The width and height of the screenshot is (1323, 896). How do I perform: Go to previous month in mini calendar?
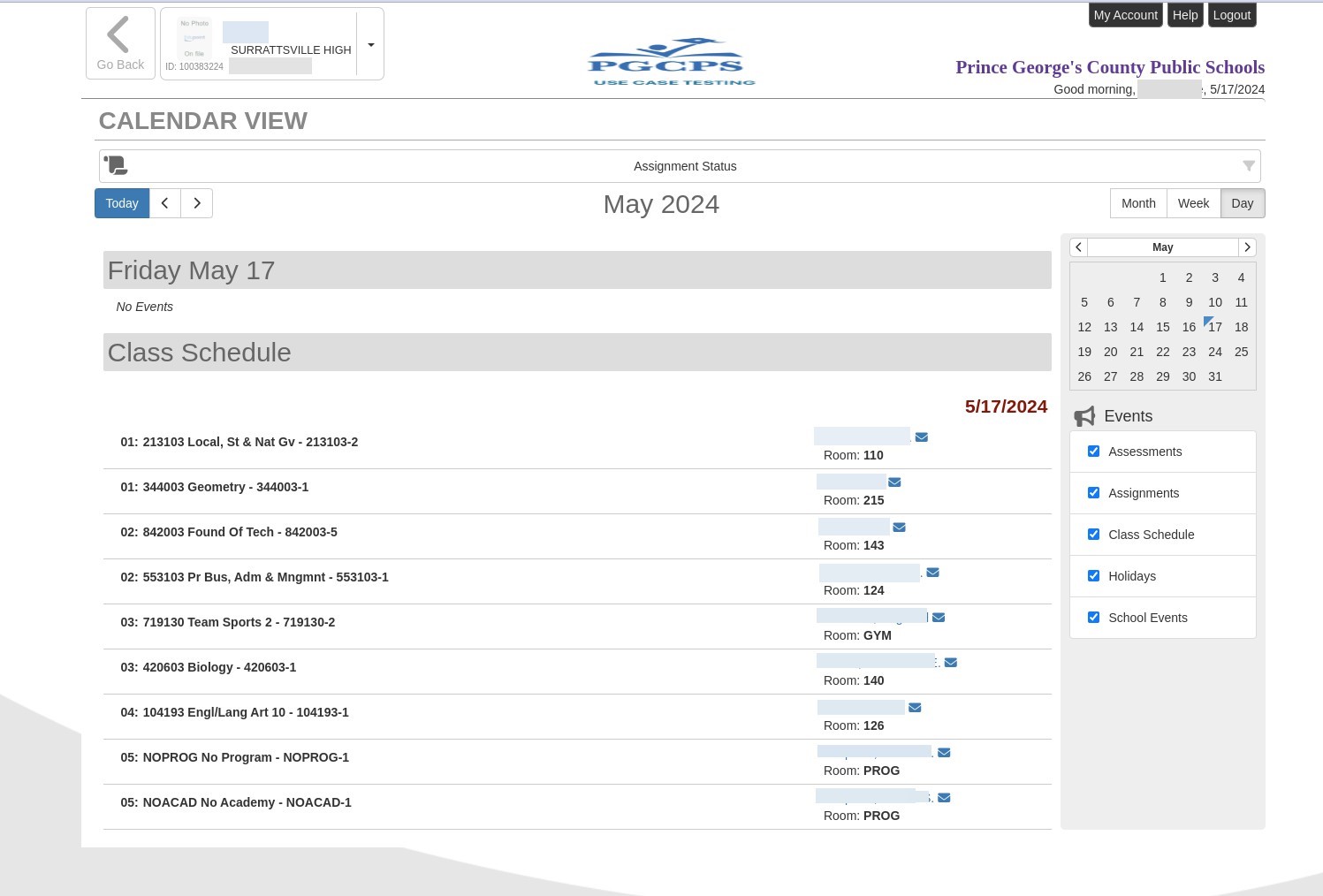1078,247
